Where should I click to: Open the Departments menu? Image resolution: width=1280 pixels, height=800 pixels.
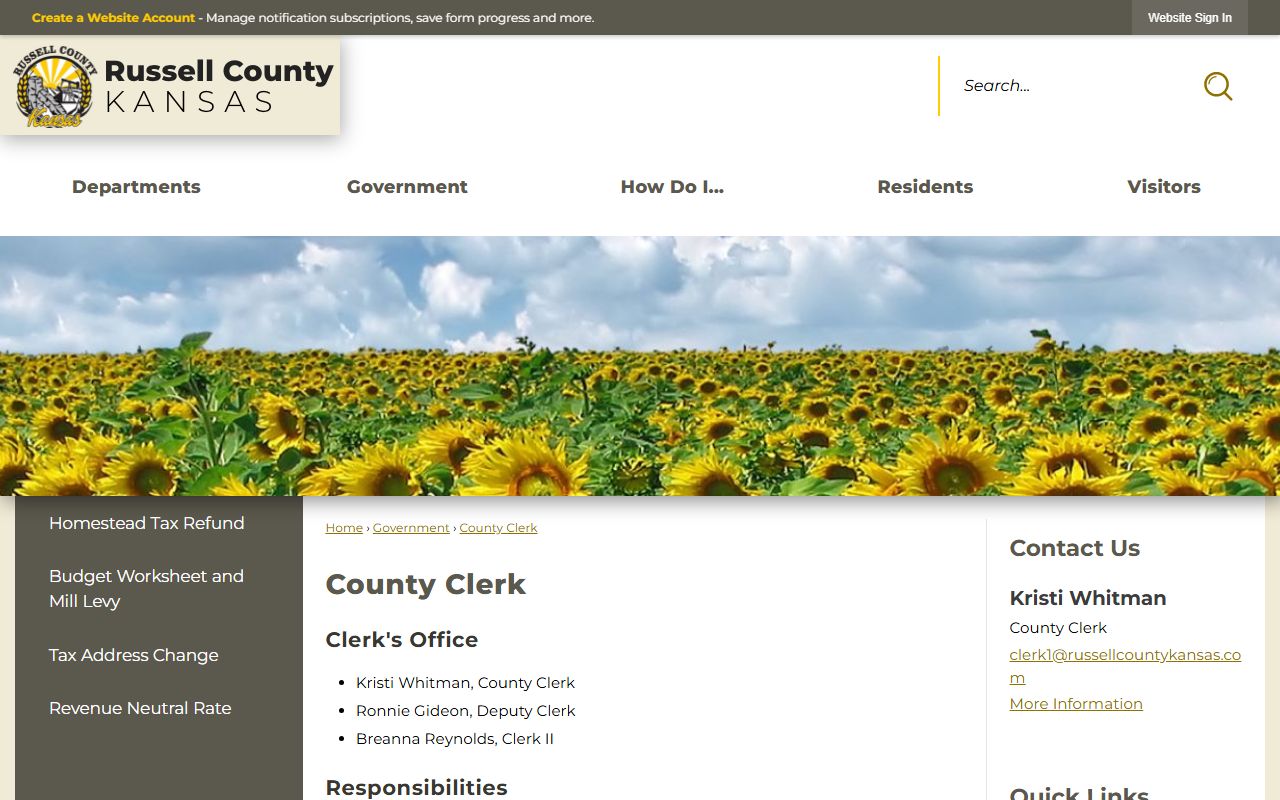tap(136, 187)
